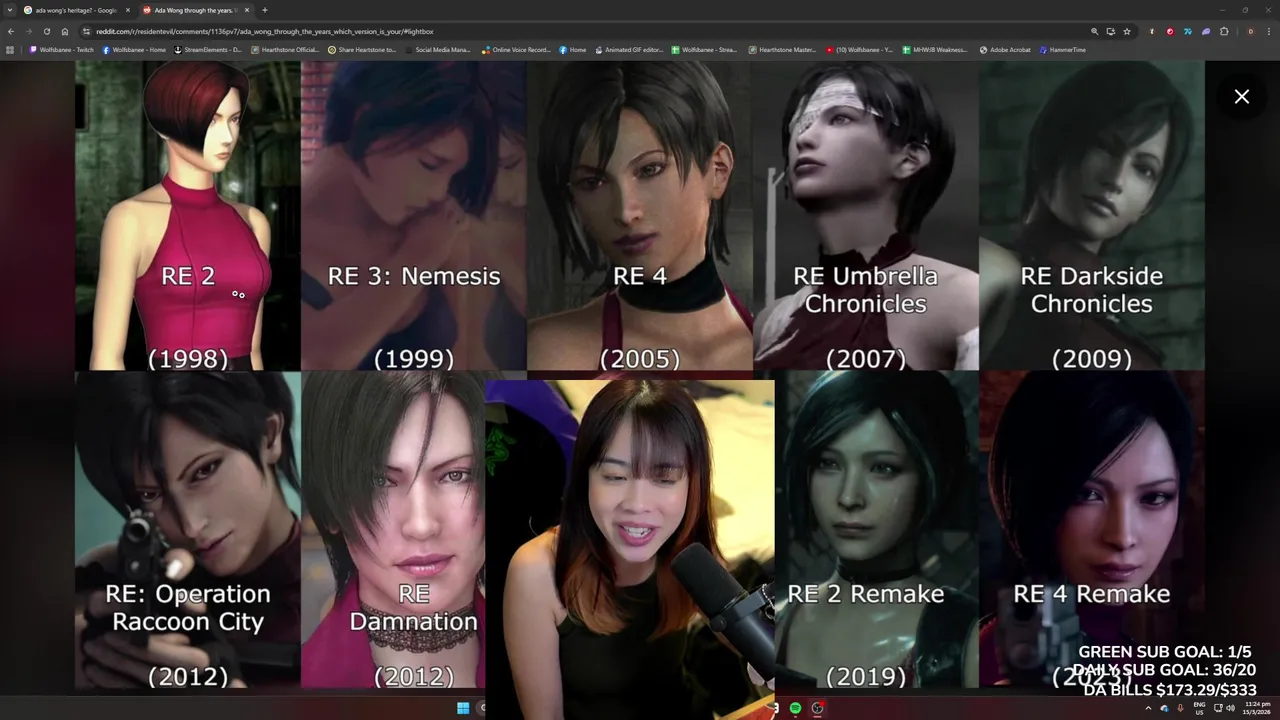This screenshot has height=720, width=1280.
Task: Open the 'Wolfsbanee - Home' Facebook bookmark
Action: point(135,49)
